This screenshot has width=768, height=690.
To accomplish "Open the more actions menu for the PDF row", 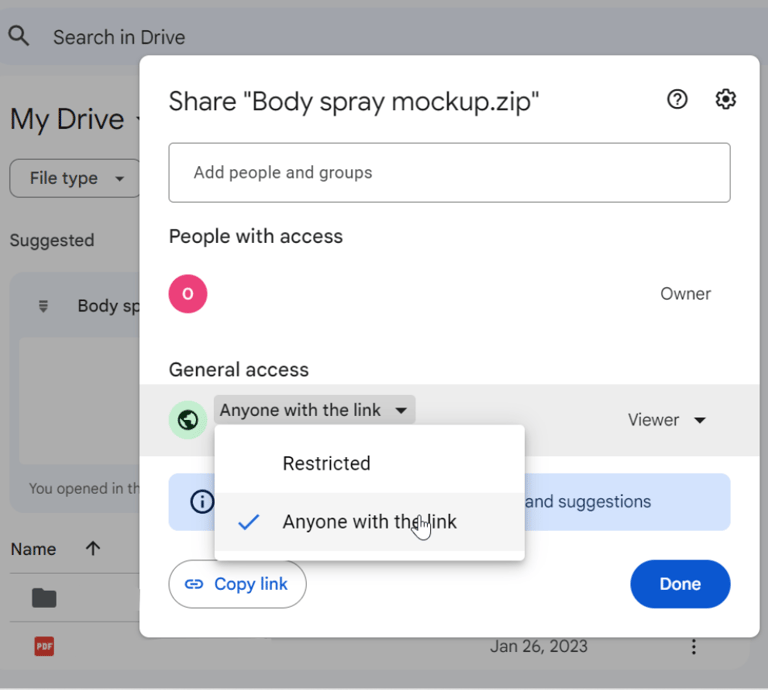I will 694,646.
